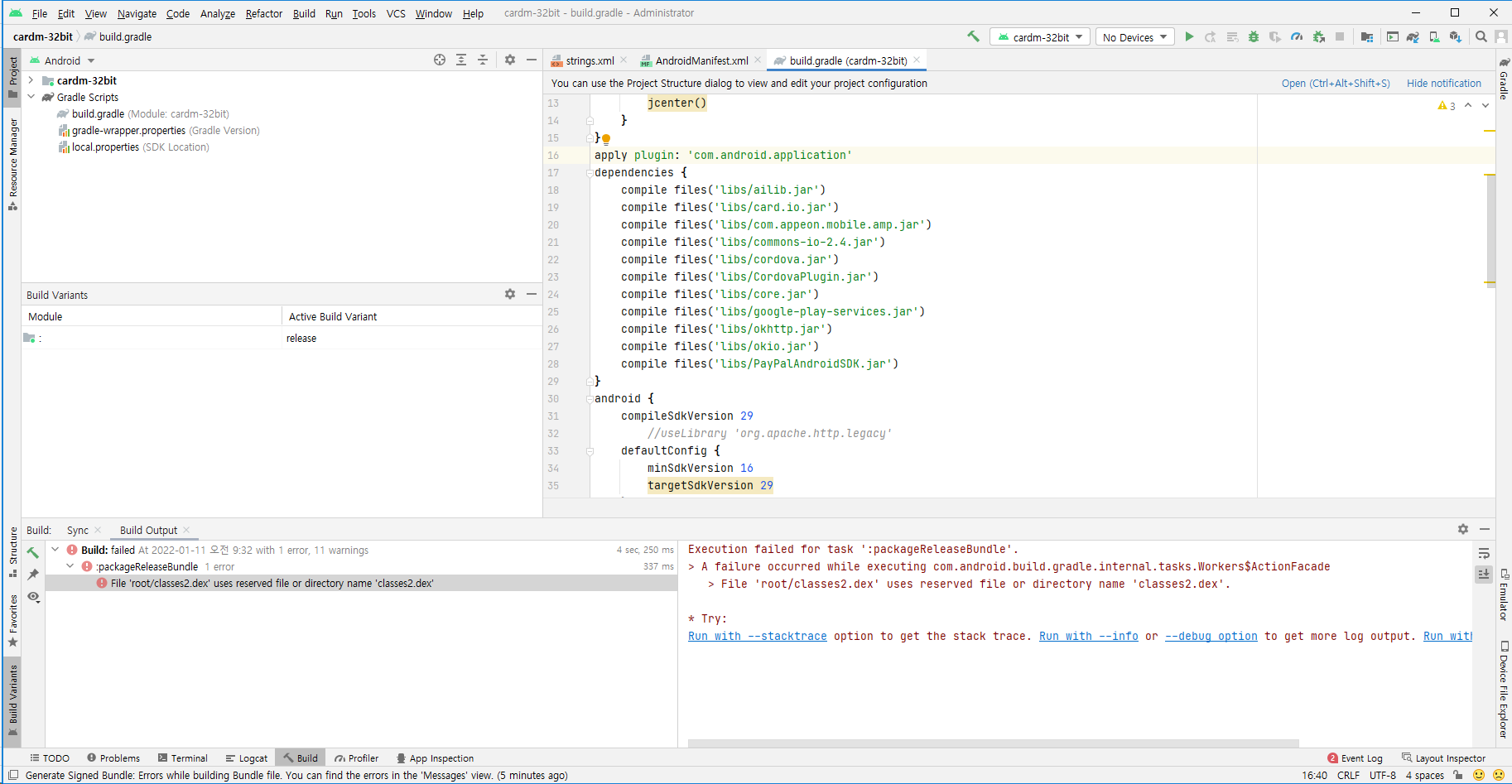Click Run with --stacktrace link
The width and height of the screenshot is (1512, 784).
pos(757,636)
